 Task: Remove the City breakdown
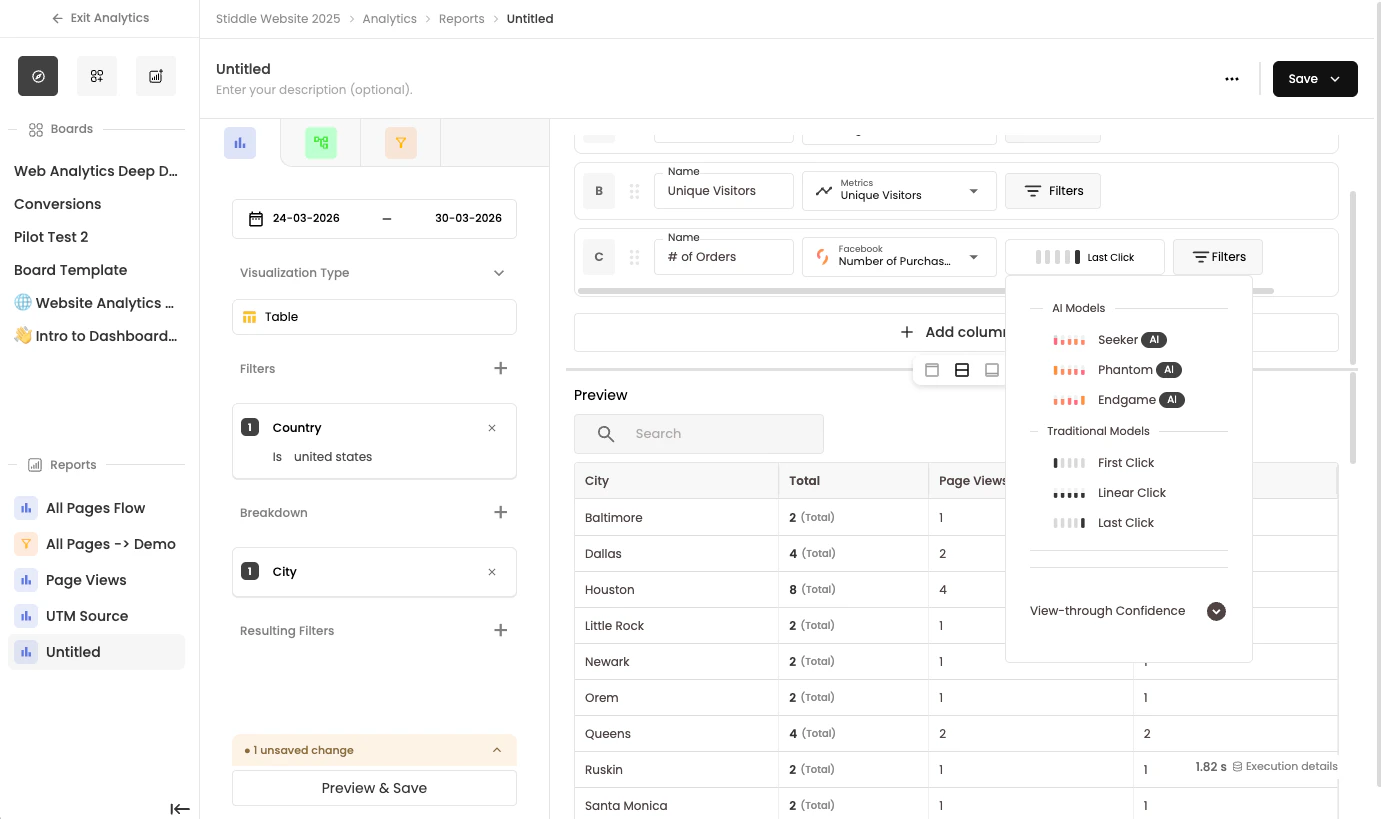[492, 572]
